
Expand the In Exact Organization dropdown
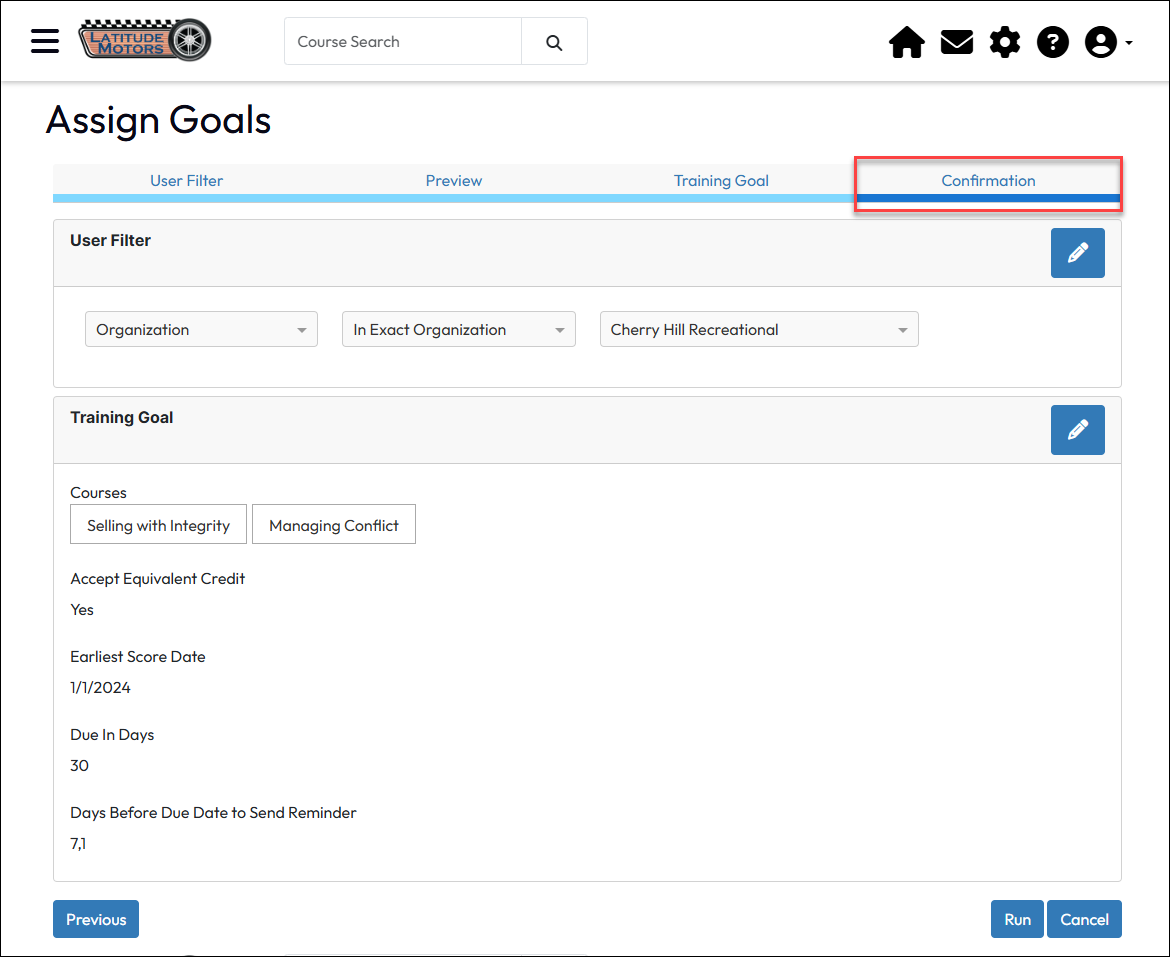point(458,330)
